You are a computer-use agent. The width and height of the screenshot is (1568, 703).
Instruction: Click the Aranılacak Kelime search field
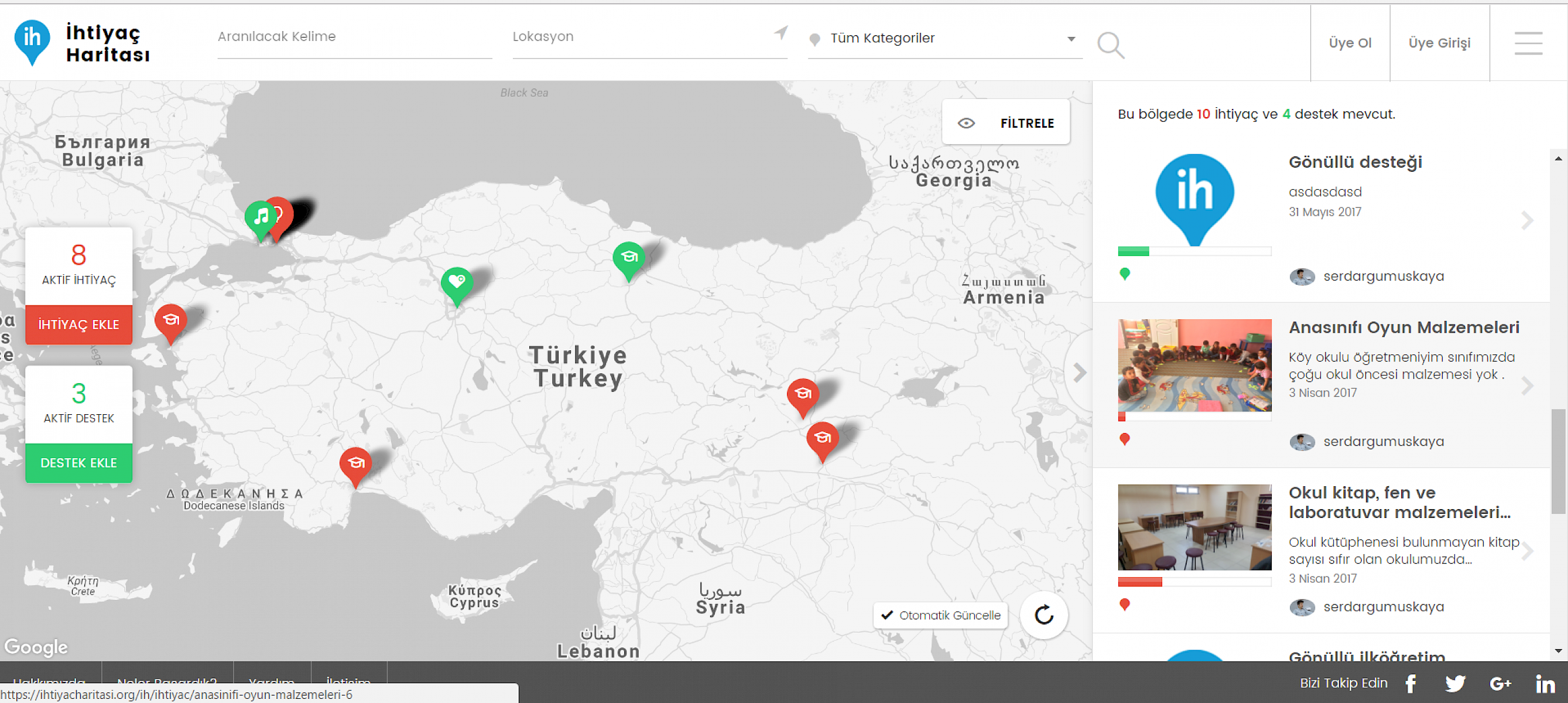pyautogui.click(x=354, y=36)
